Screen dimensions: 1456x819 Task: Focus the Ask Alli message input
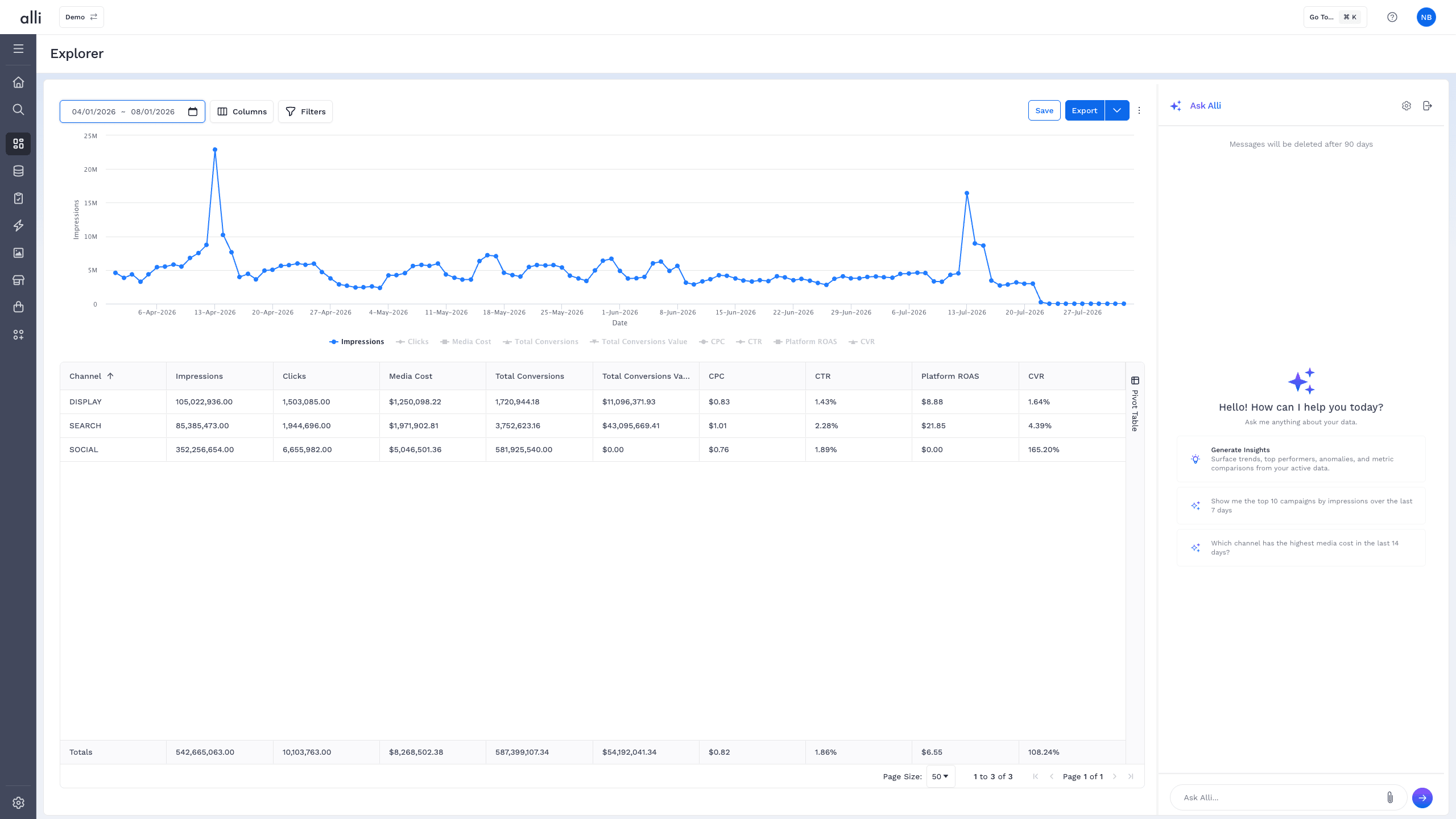point(1280,797)
